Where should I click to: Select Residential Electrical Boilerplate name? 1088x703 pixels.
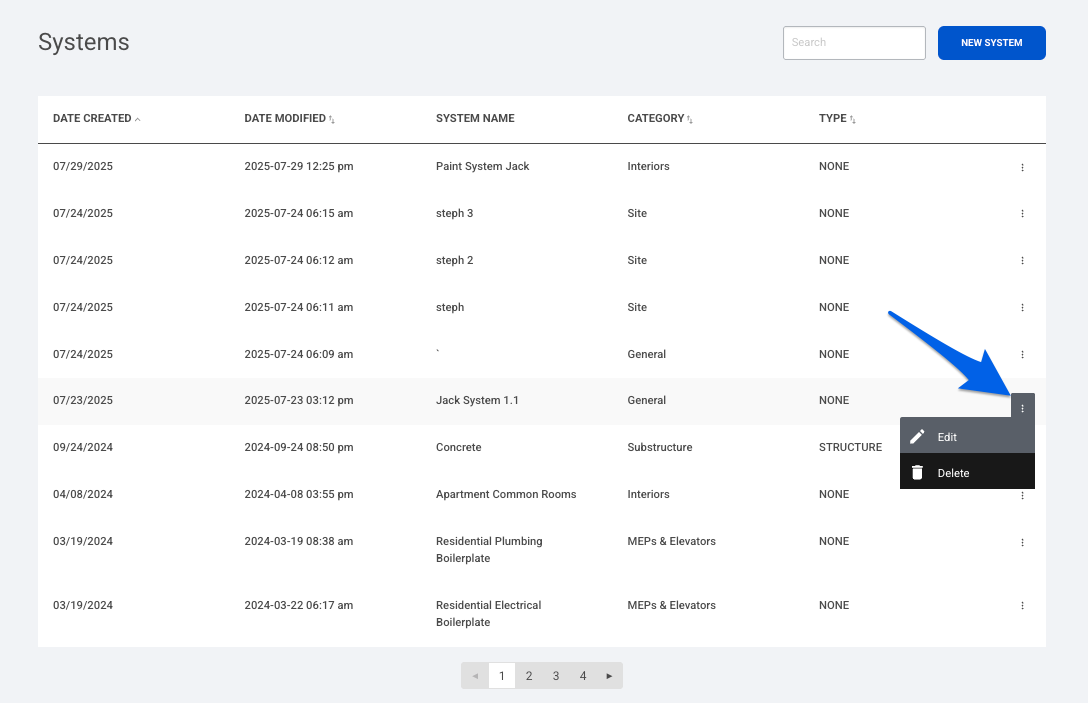488,613
